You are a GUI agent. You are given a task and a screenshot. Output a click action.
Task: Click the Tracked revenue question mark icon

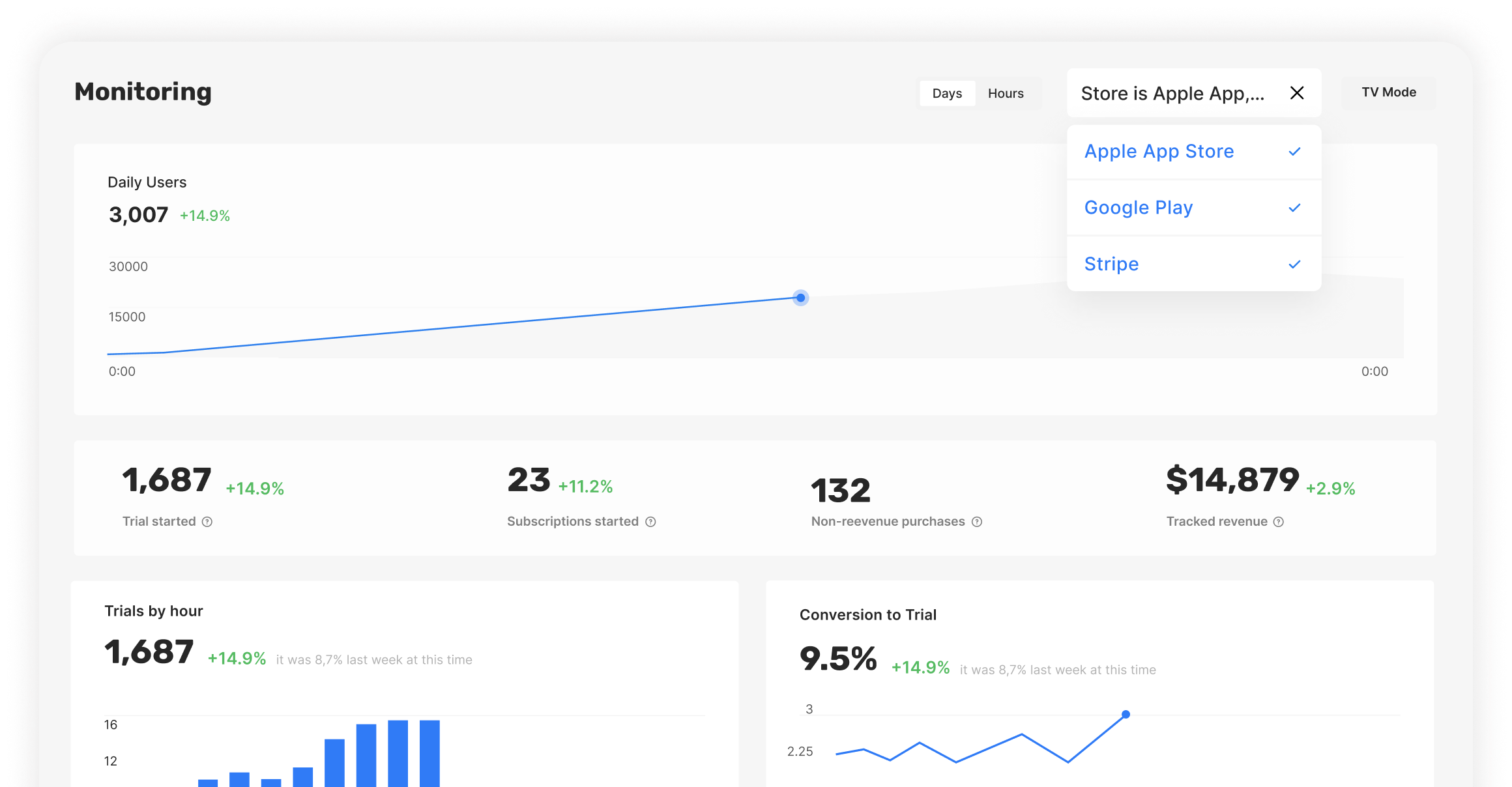[1278, 521]
